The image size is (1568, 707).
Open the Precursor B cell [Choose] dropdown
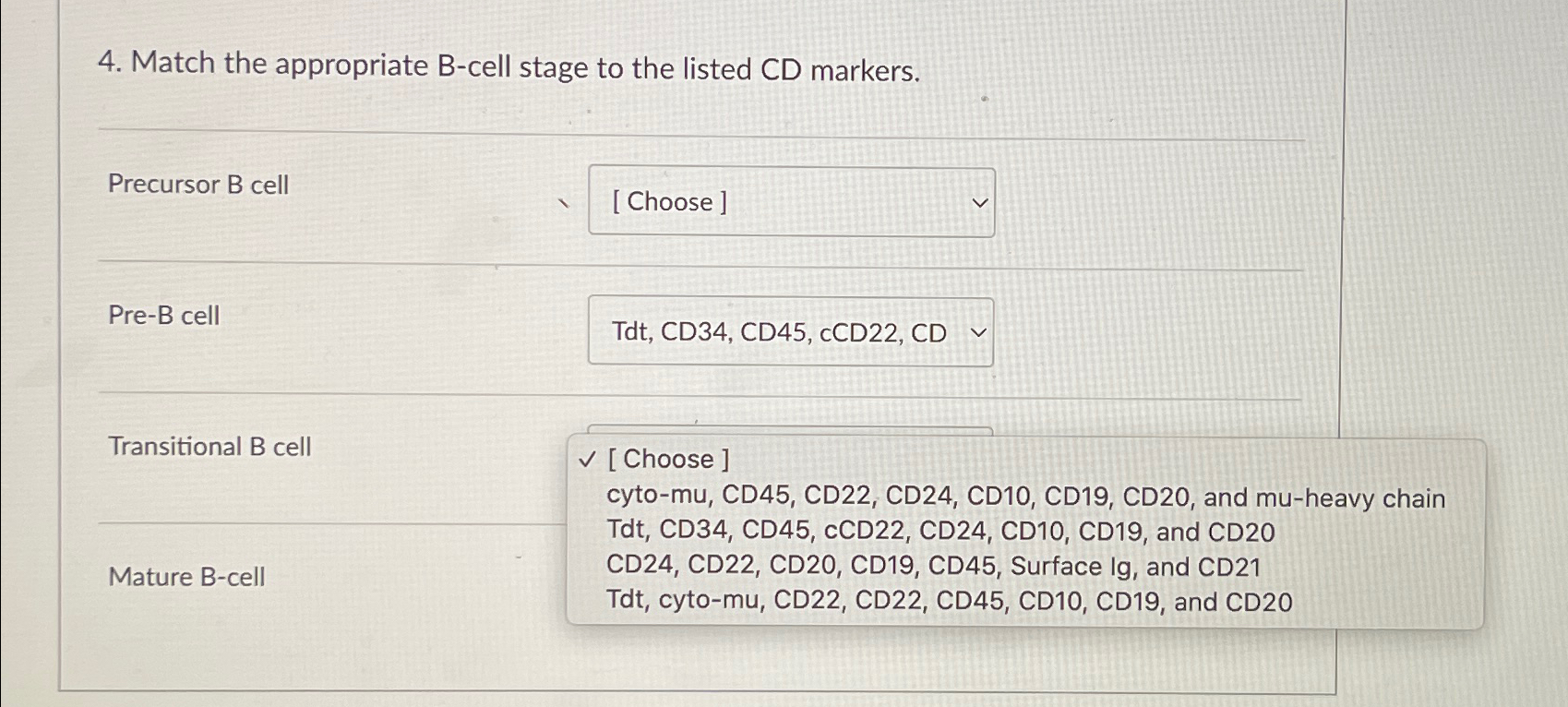(790, 201)
